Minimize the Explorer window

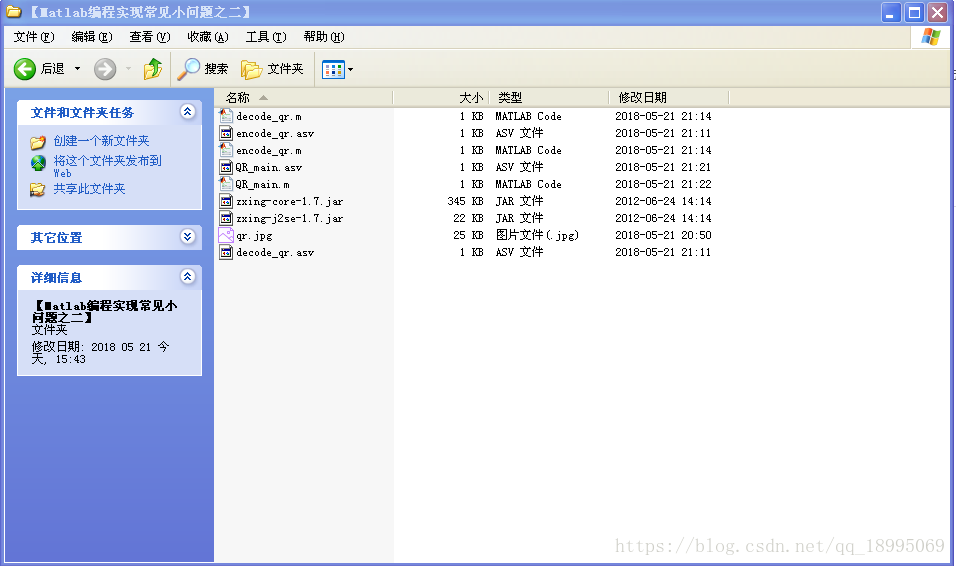click(891, 12)
